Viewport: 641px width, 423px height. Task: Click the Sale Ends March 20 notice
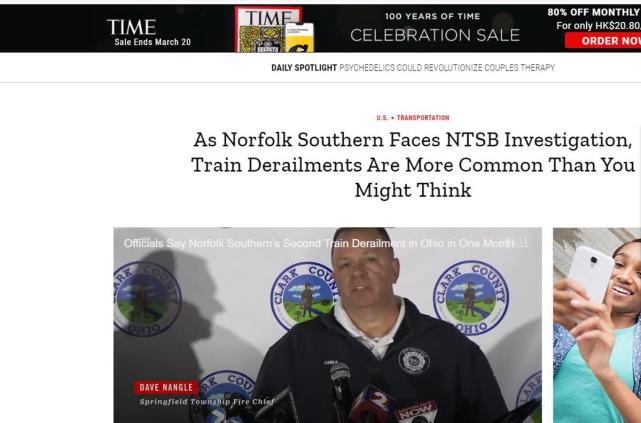tap(152, 42)
